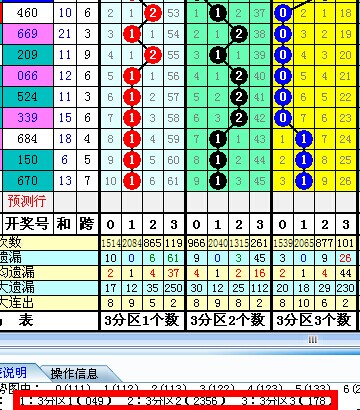Click the 预测行 label cell
This screenshot has height=410, width=360.
pyautogui.click(x=27, y=201)
